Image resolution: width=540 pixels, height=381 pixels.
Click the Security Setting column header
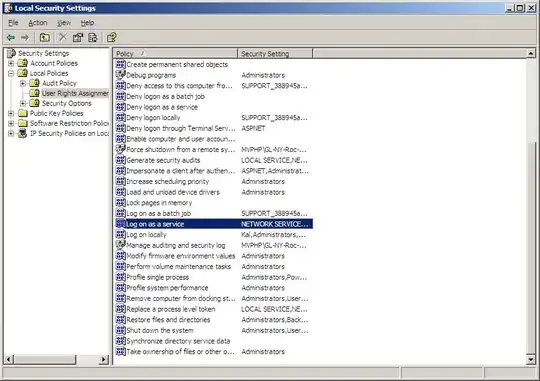(275, 53)
